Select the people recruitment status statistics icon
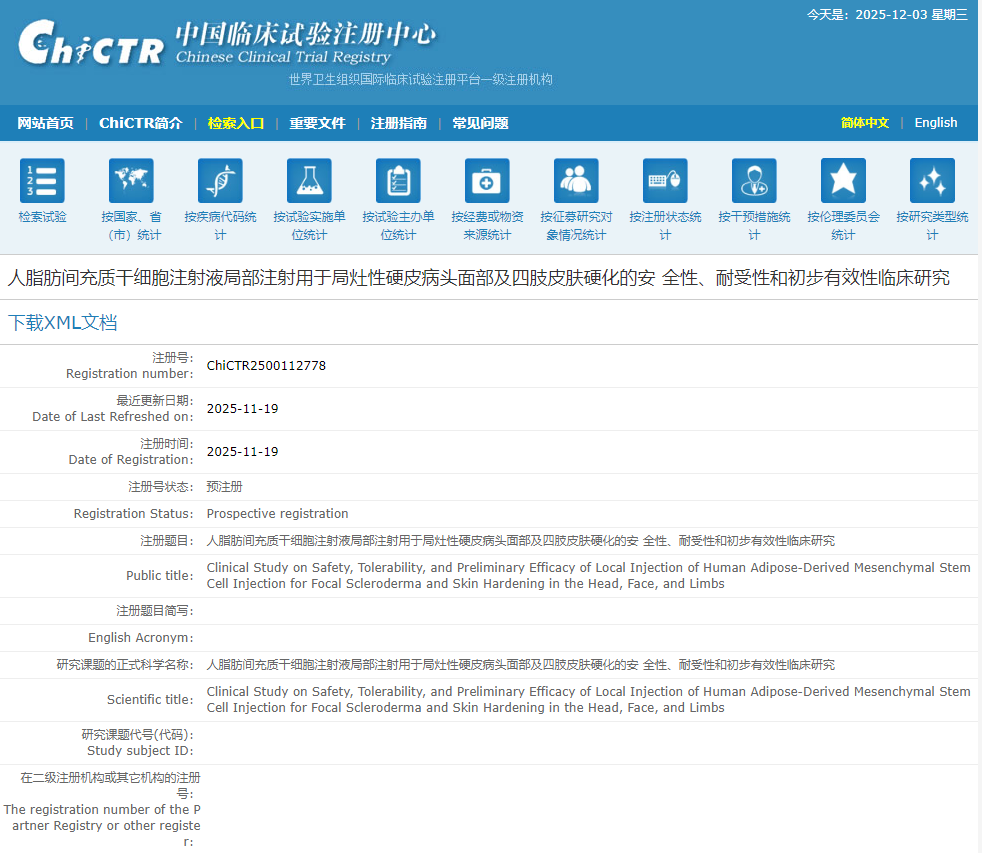This screenshot has height=853, width=982. coord(576,181)
